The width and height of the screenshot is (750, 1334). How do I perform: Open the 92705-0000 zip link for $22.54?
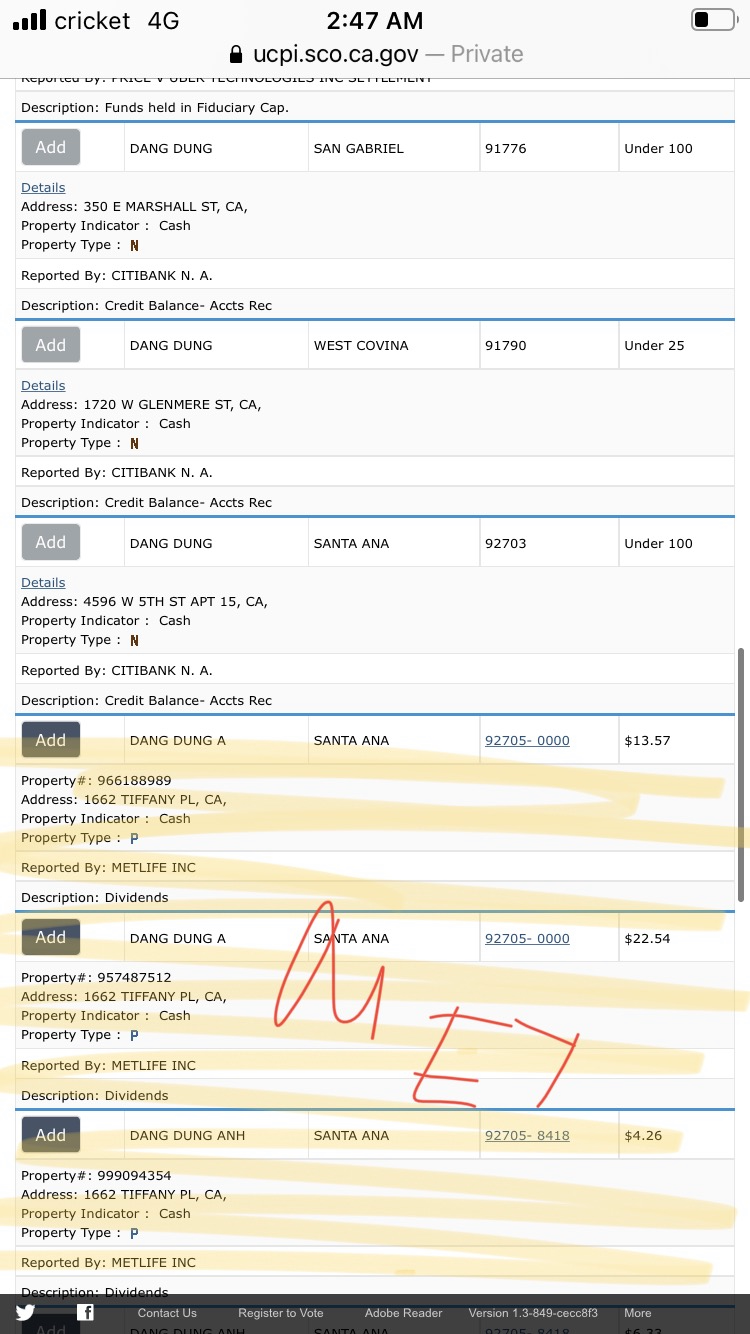(x=527, y=938)
